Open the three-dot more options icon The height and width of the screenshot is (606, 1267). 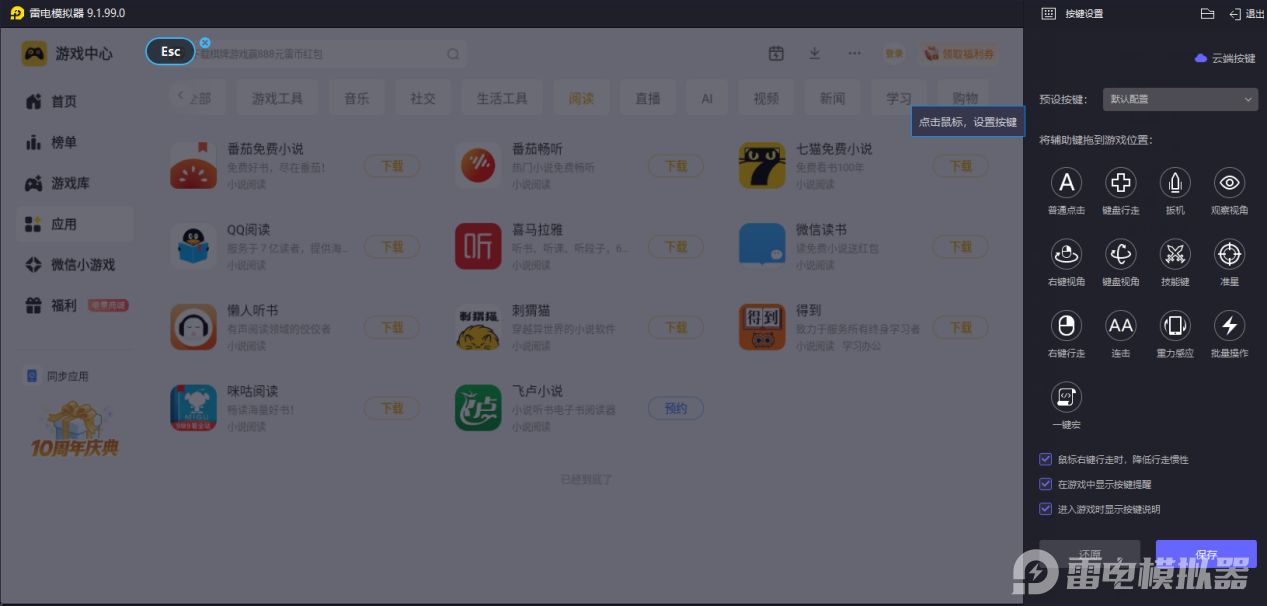(854, 54)
